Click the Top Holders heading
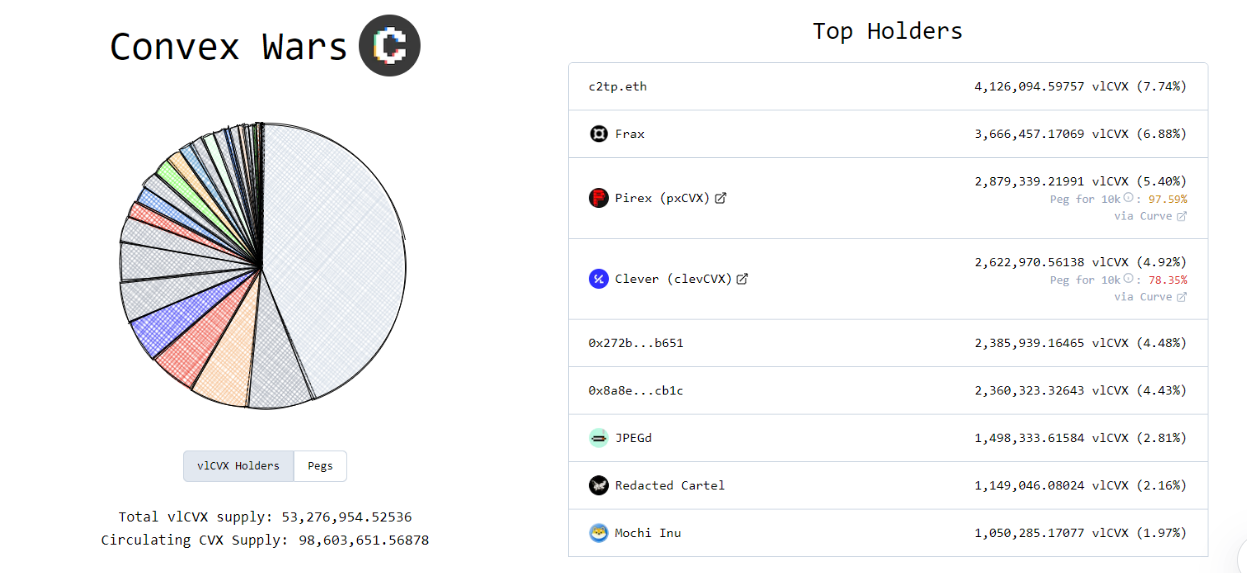Image resolution: width=1247 pixels, height=573 pixels. [x=887, y=31]
